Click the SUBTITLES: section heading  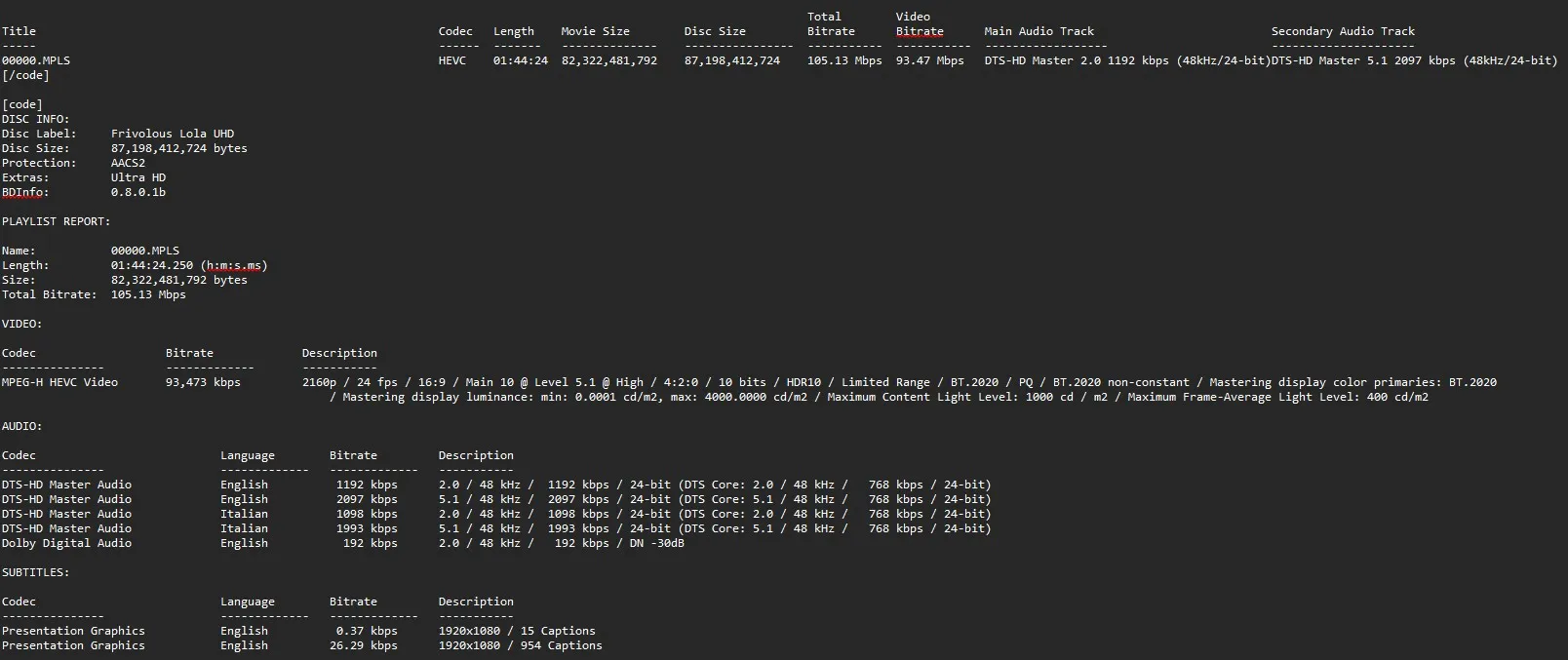click(35, 572)
